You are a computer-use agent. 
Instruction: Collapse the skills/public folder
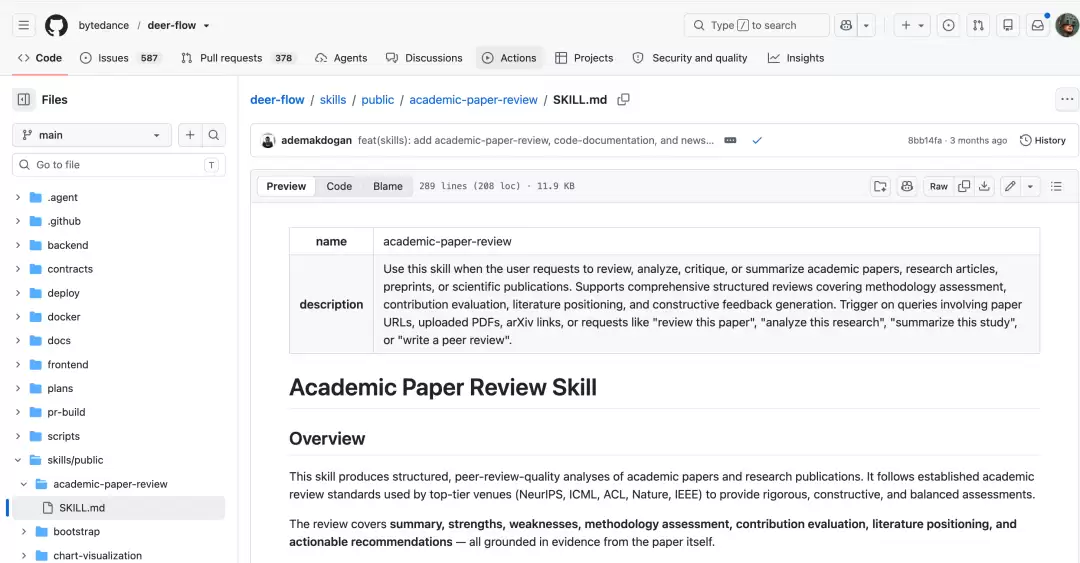pos(18,460)
